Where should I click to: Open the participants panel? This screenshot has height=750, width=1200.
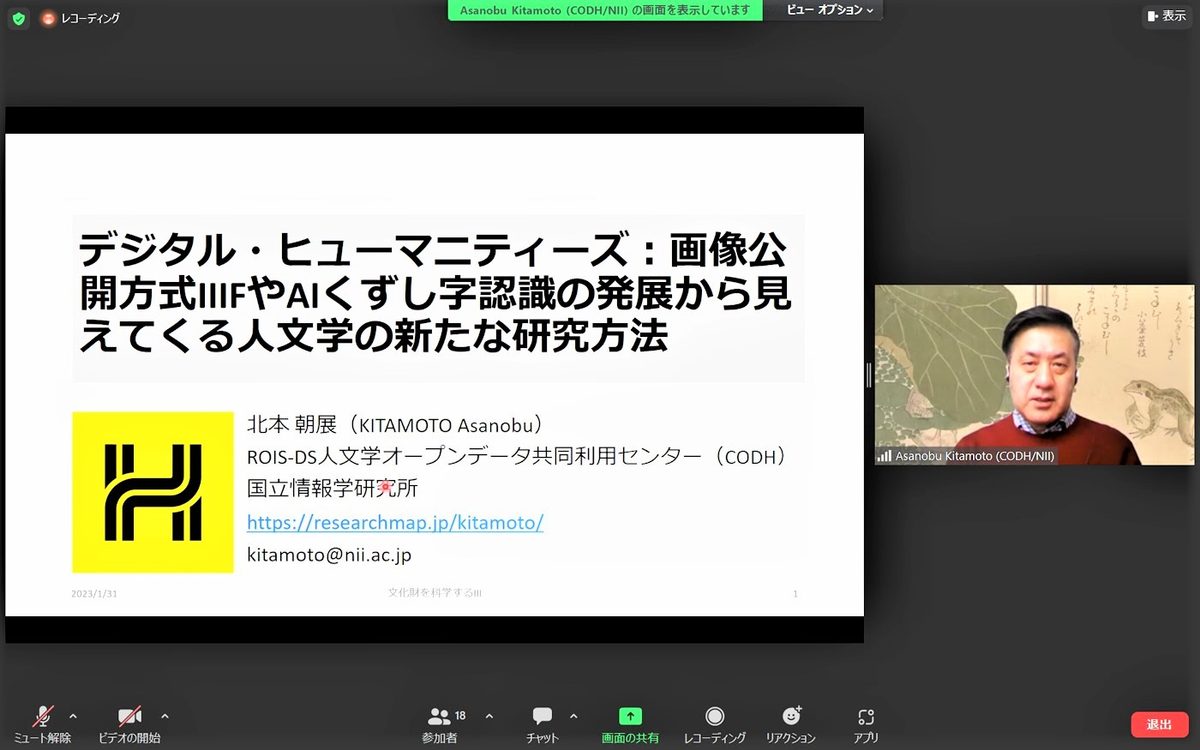pos(440,723)
